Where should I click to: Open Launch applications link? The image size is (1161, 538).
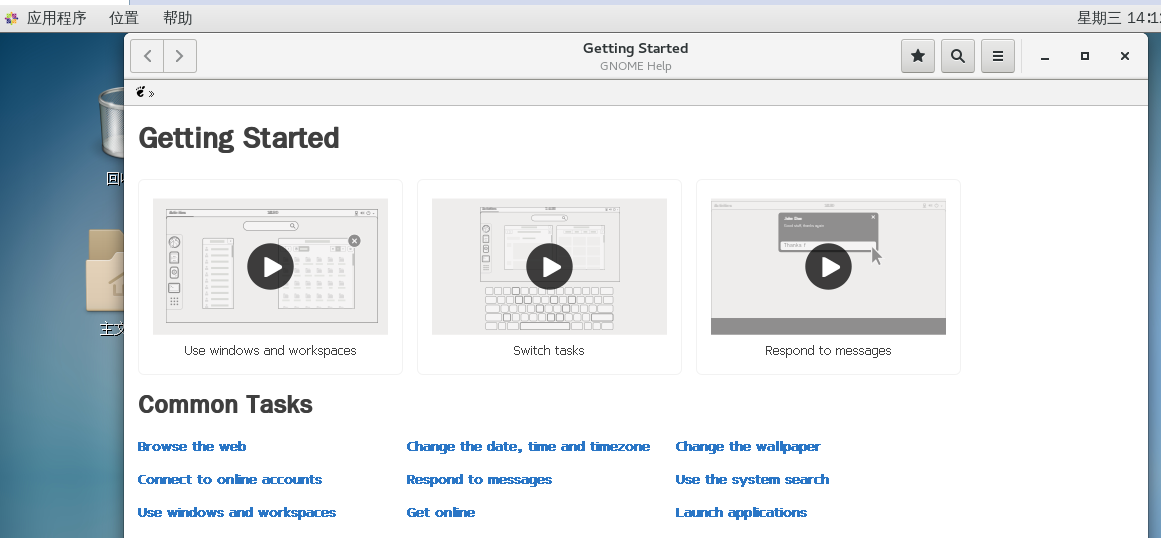741,513
